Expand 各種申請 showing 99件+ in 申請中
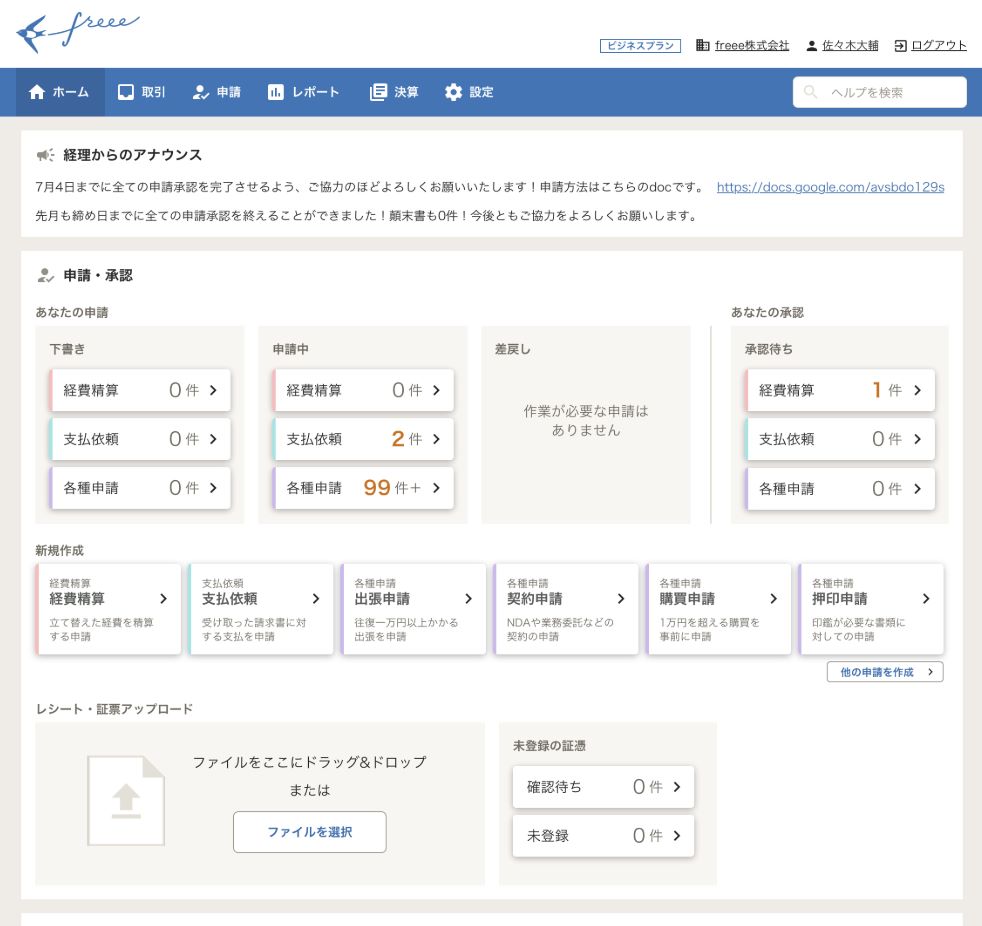Image resolution: width=982 pixels, height=926 pixels. 363,487
